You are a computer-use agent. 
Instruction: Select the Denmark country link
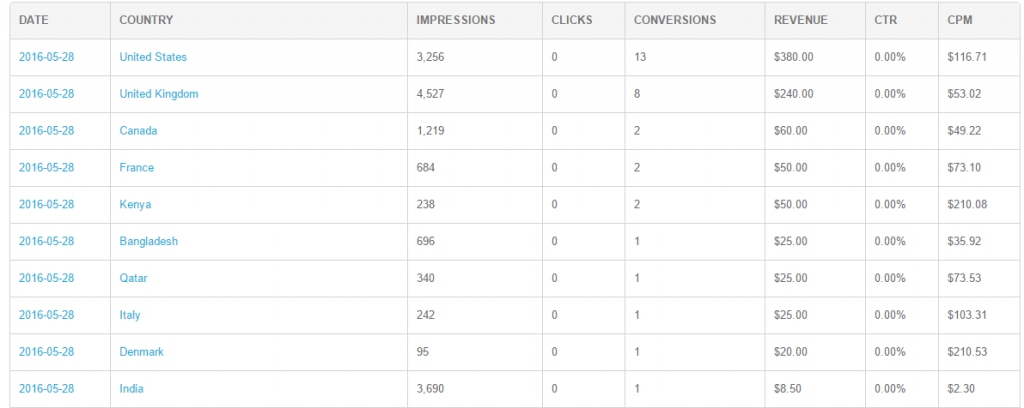click(141, 352)
